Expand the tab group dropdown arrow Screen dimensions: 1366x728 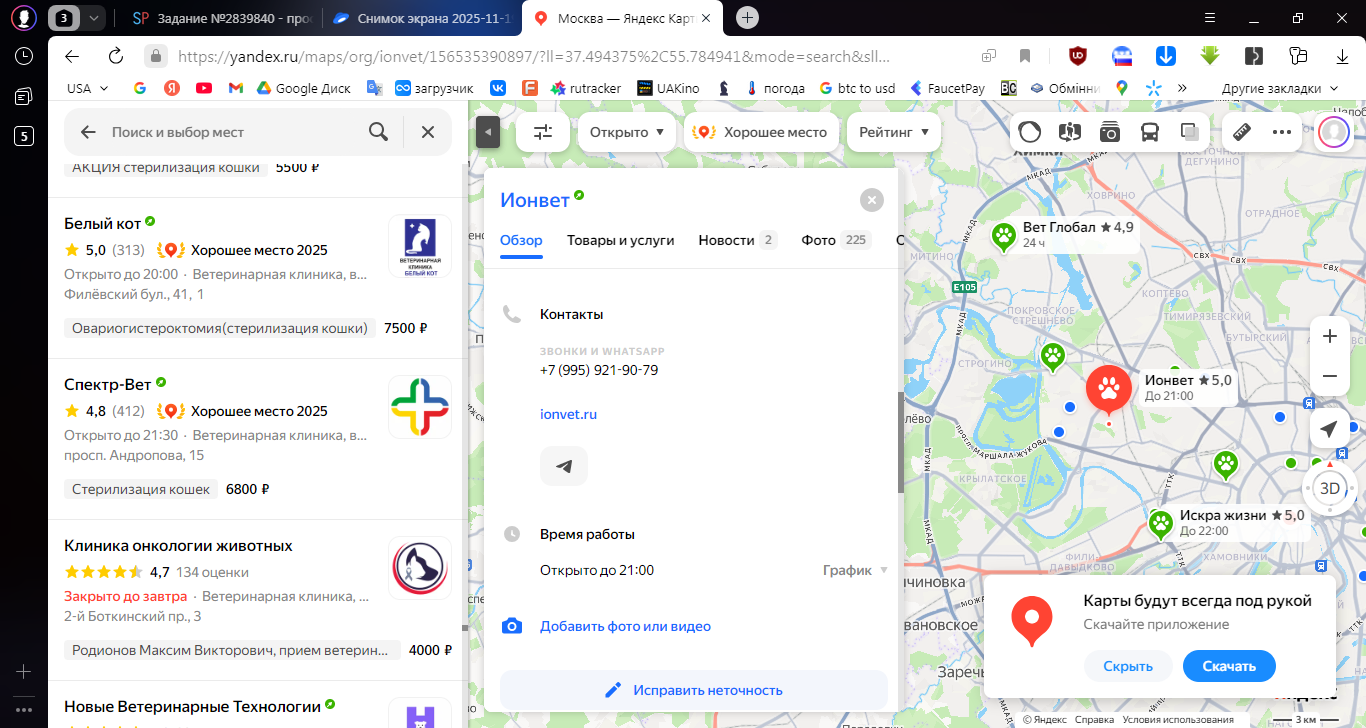pyautogui.click(x=94, y=18)
